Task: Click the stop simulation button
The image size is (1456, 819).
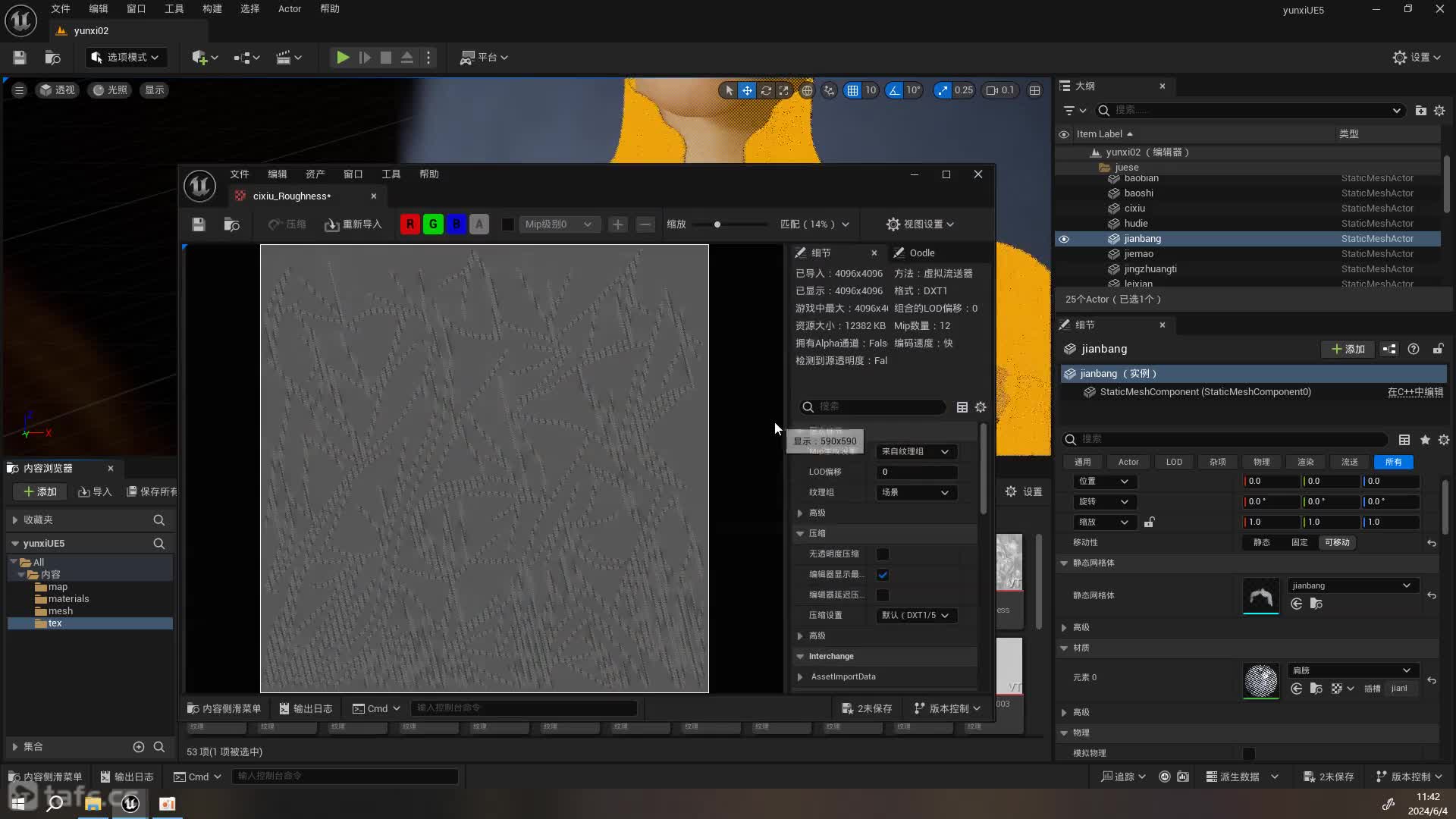Action: (386, 58)
